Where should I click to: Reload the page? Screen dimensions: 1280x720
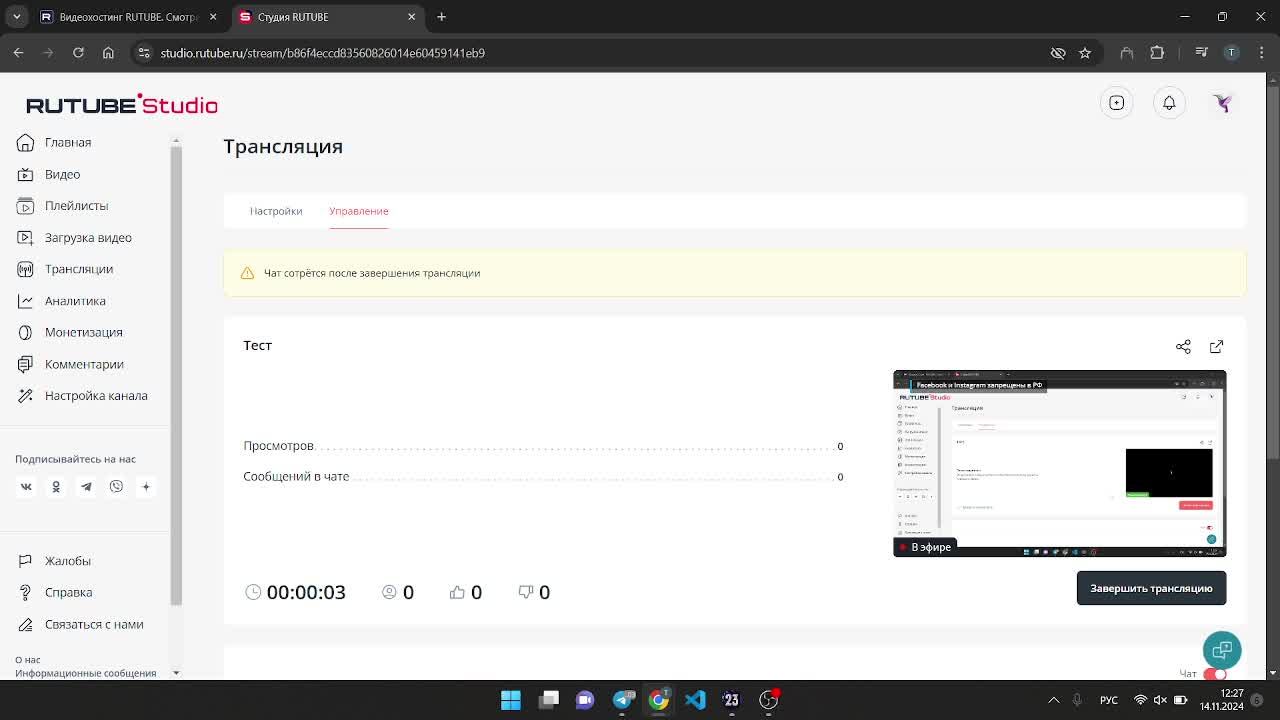(x=78, y=53)
